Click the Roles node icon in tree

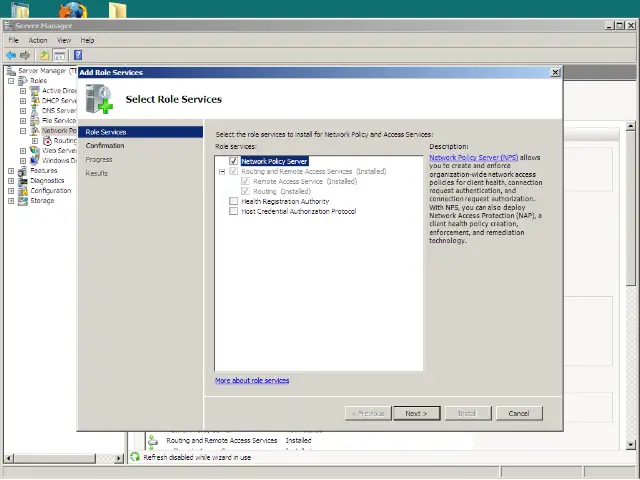pyautogui.click(x=23, y=81)
